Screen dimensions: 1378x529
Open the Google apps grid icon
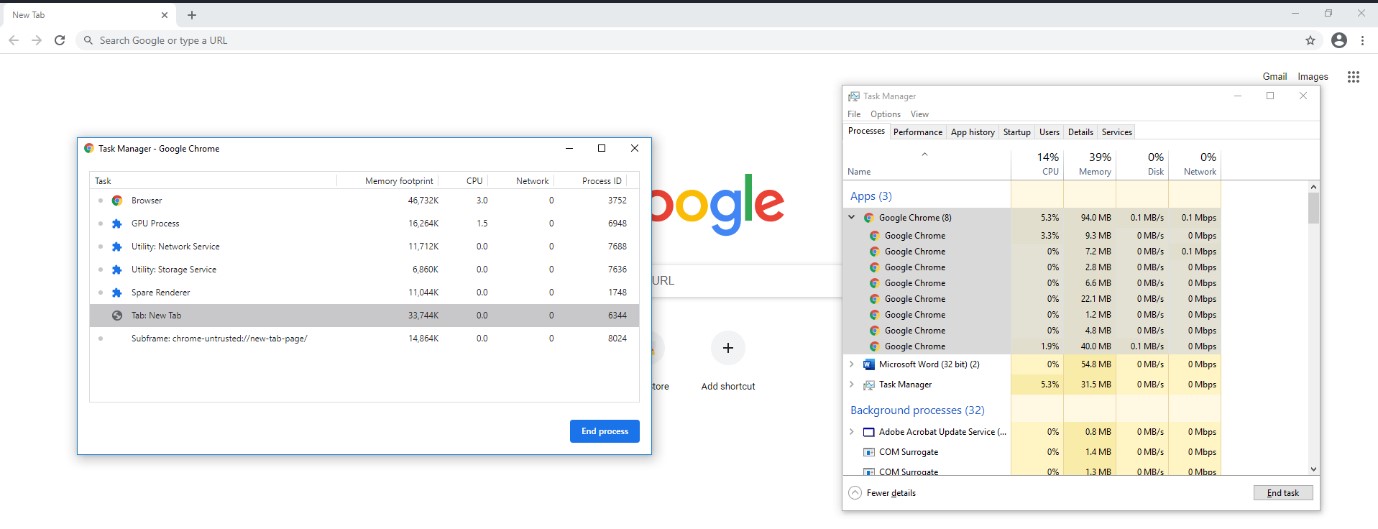[1353, 77]
